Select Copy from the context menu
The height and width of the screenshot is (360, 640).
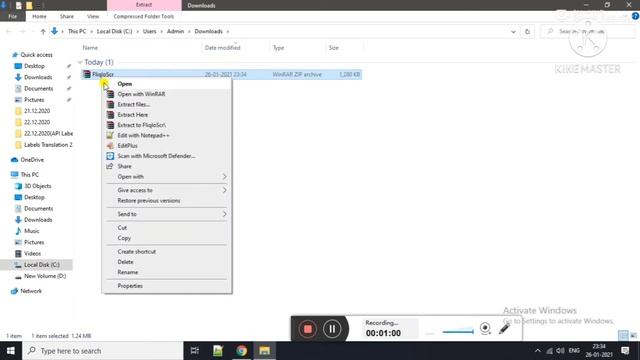(124, 238)
